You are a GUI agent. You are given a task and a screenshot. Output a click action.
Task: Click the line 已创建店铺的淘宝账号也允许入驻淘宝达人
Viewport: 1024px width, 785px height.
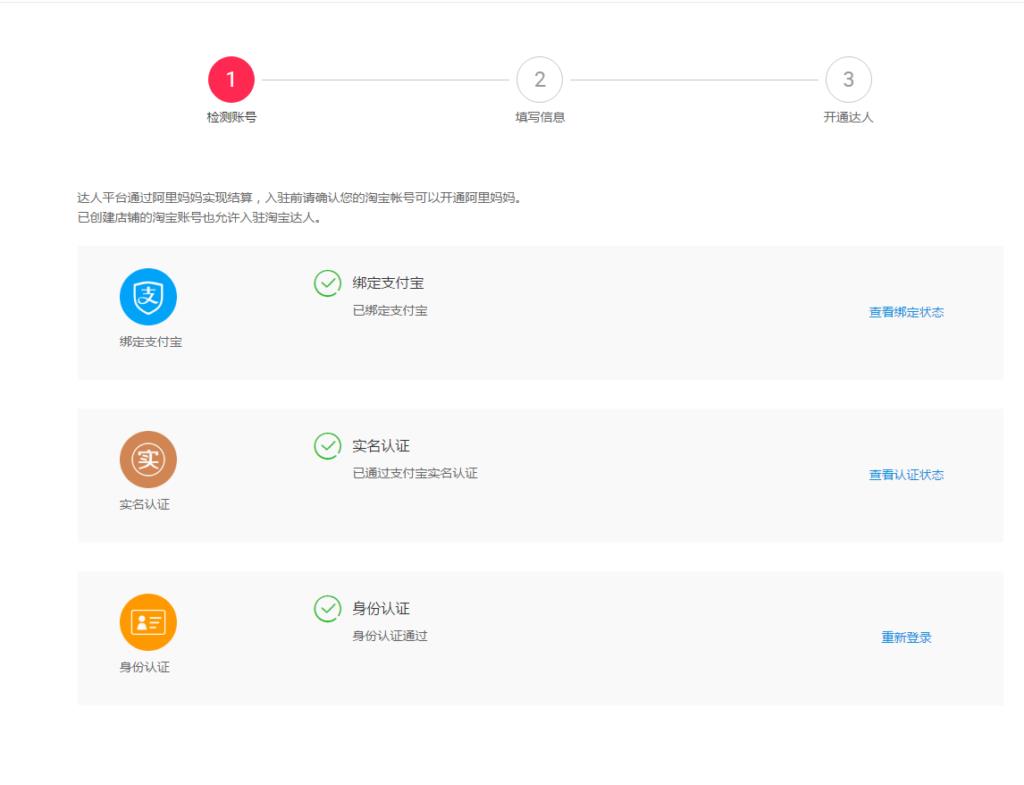[199, 218]
